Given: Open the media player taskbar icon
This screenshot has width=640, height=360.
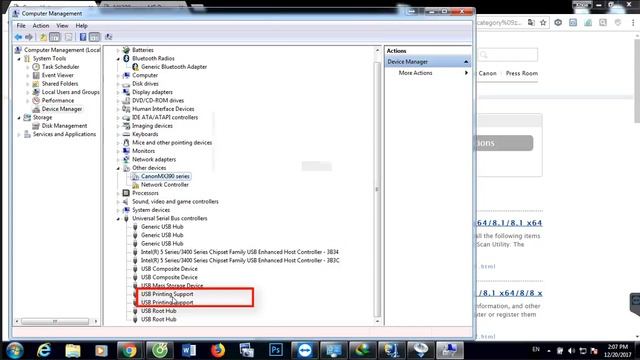Looking at the screenshot, I should click(x=101, y=351).
